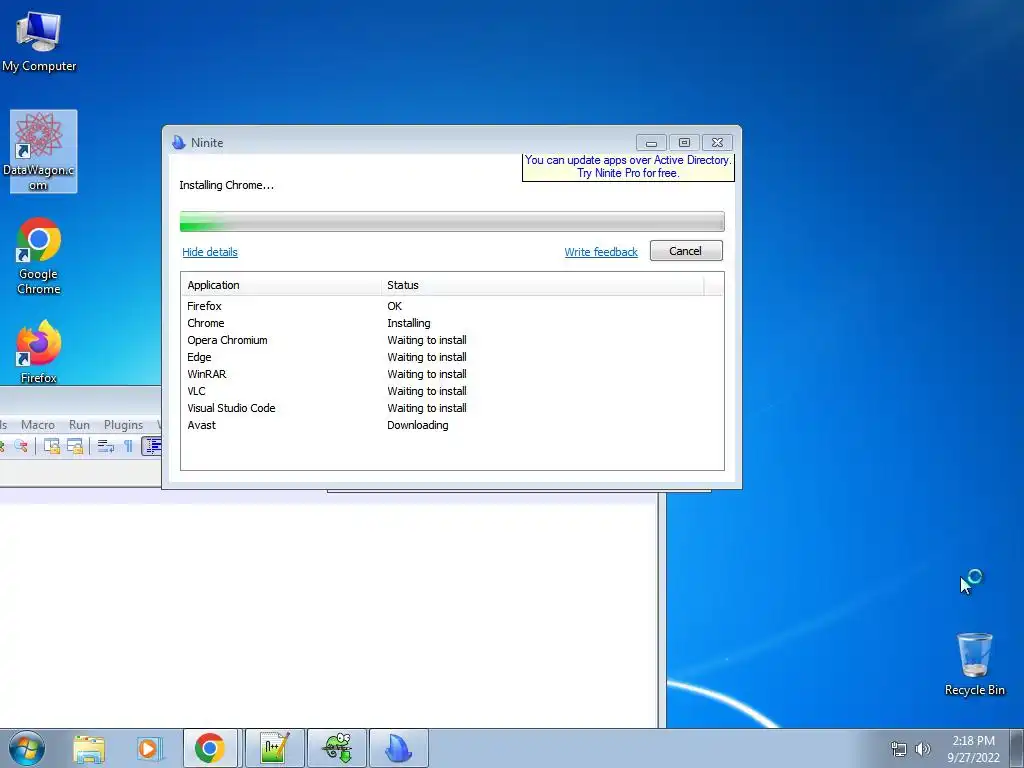Switch to Ninite taskbar button

(399, 748)
